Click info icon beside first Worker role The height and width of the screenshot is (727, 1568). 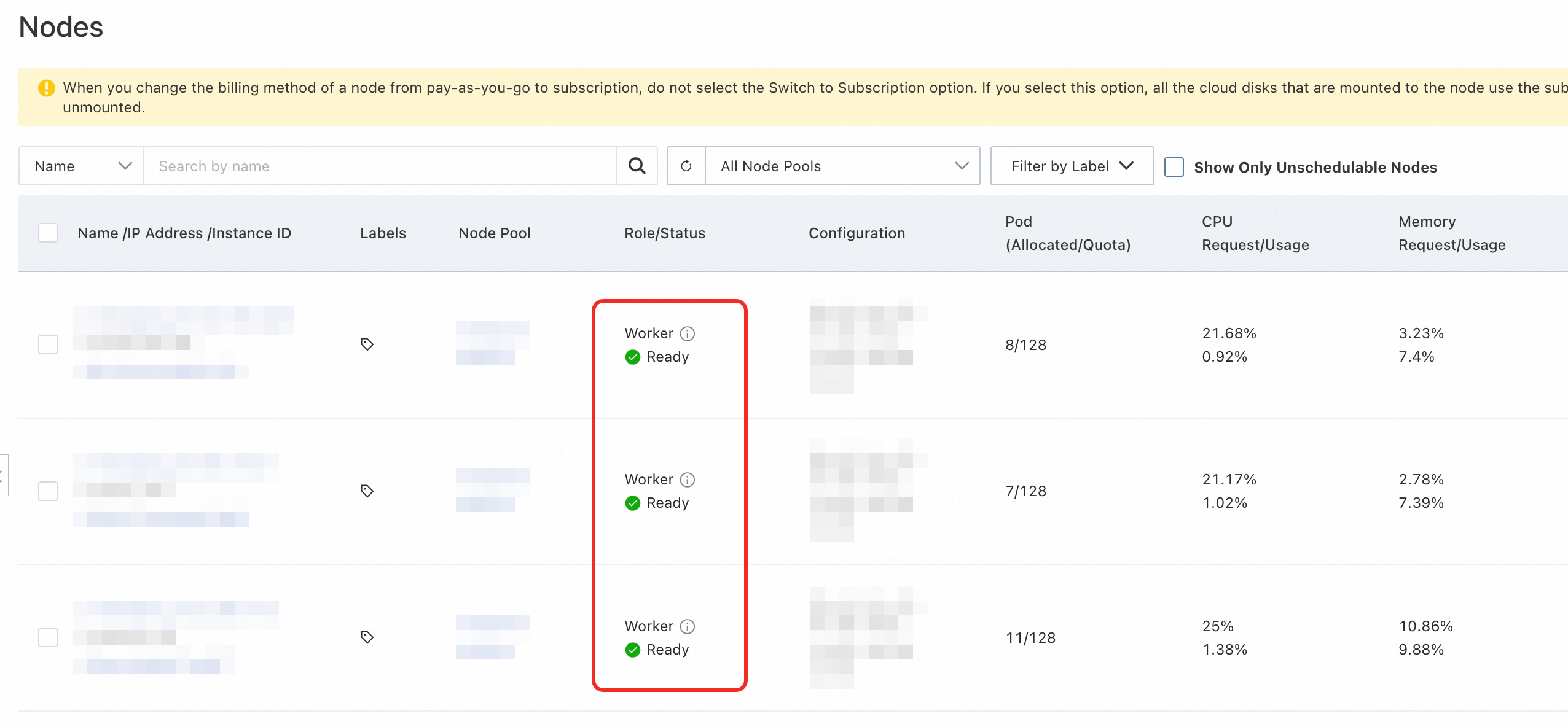(x=688, y=333)
